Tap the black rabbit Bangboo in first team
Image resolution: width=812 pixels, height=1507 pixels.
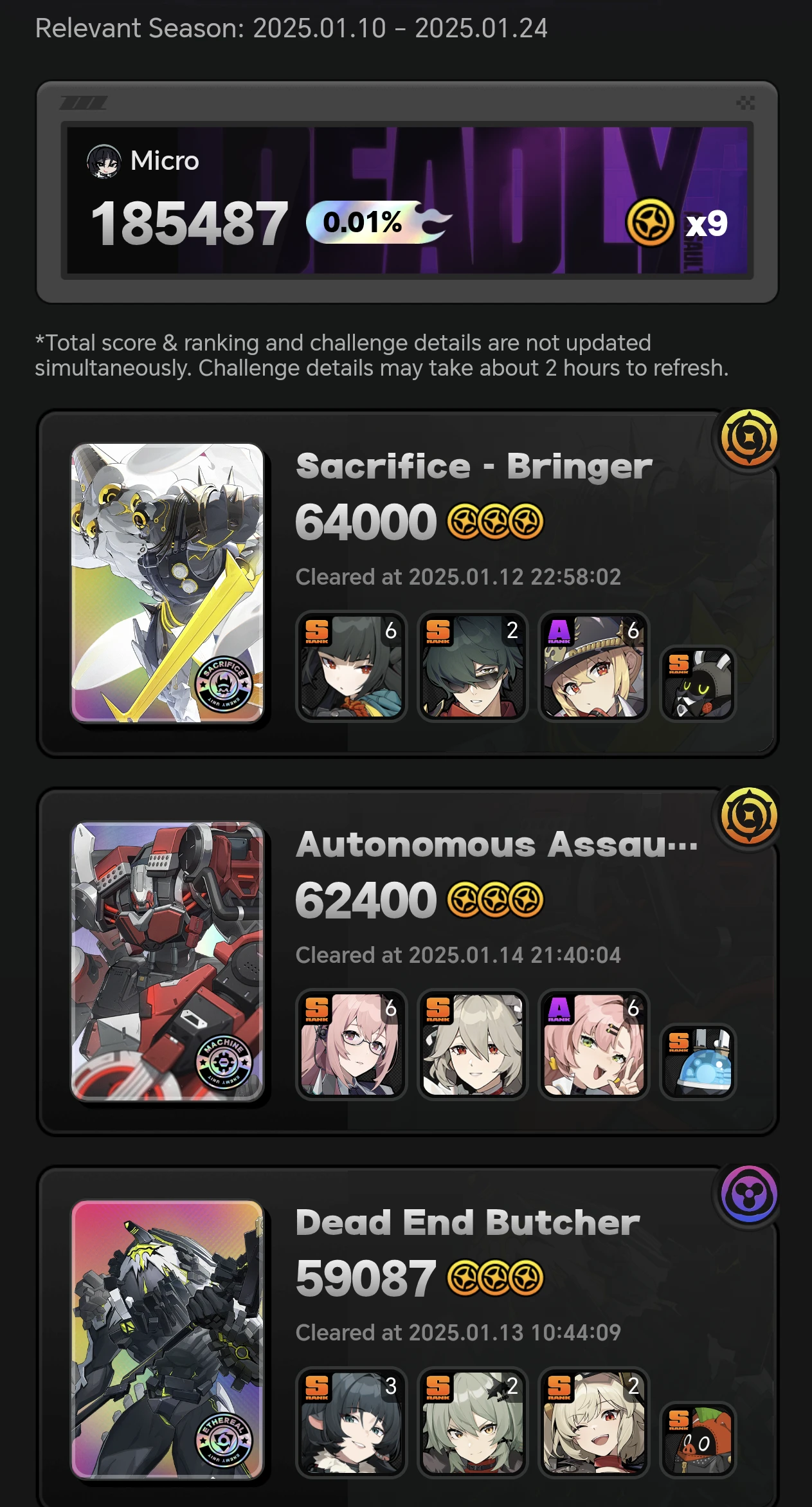click(x=698, y=683)
